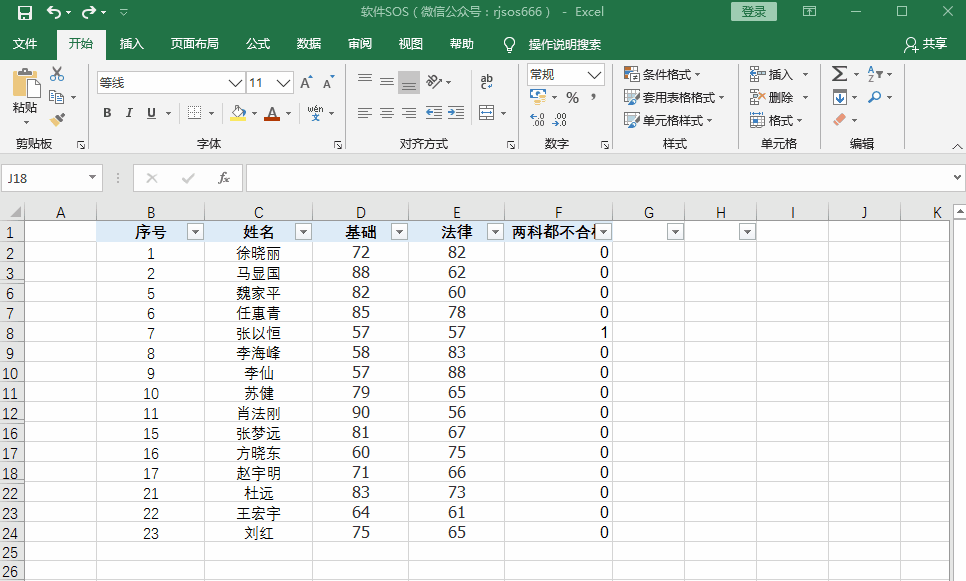The width and height of the screenshot is (966, 581).
Task: Click the Copy icon in clipboard group
Action: (x=57, y=97)
